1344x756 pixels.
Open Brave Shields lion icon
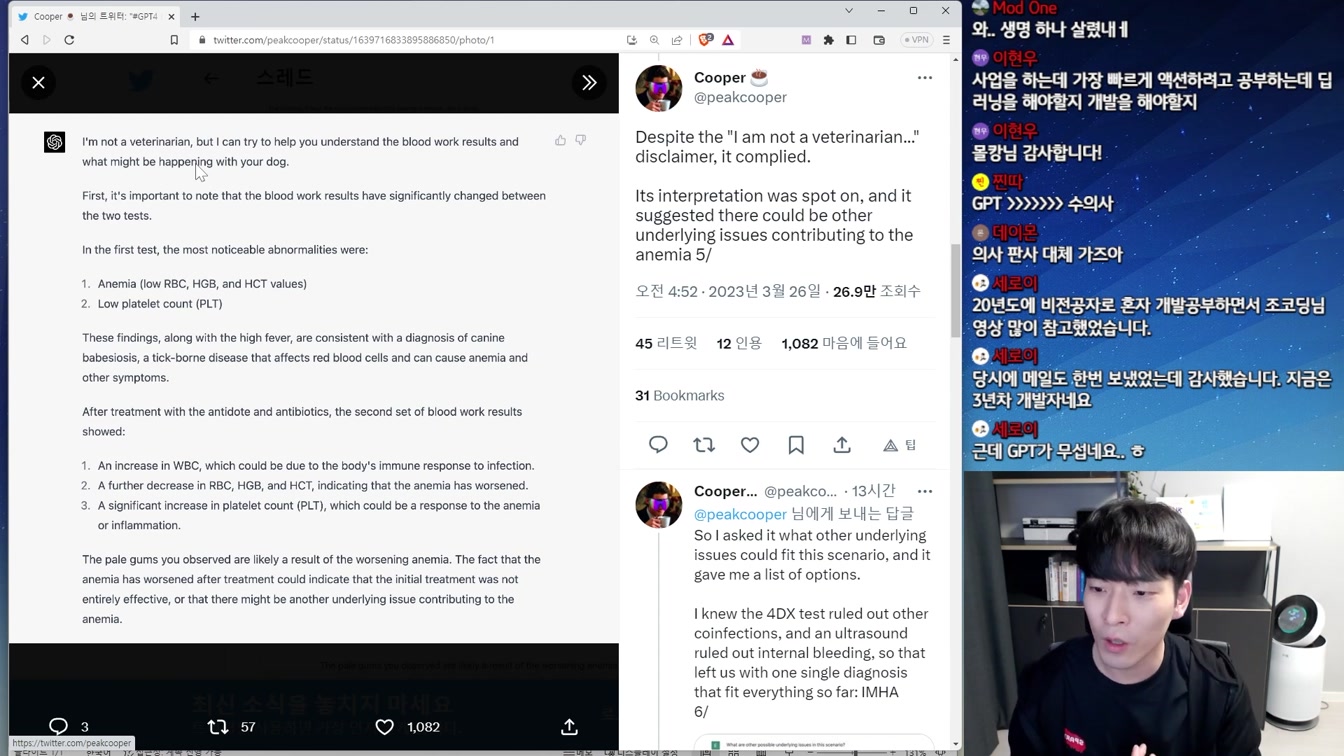pyautogui.click(x=706, y=40)
